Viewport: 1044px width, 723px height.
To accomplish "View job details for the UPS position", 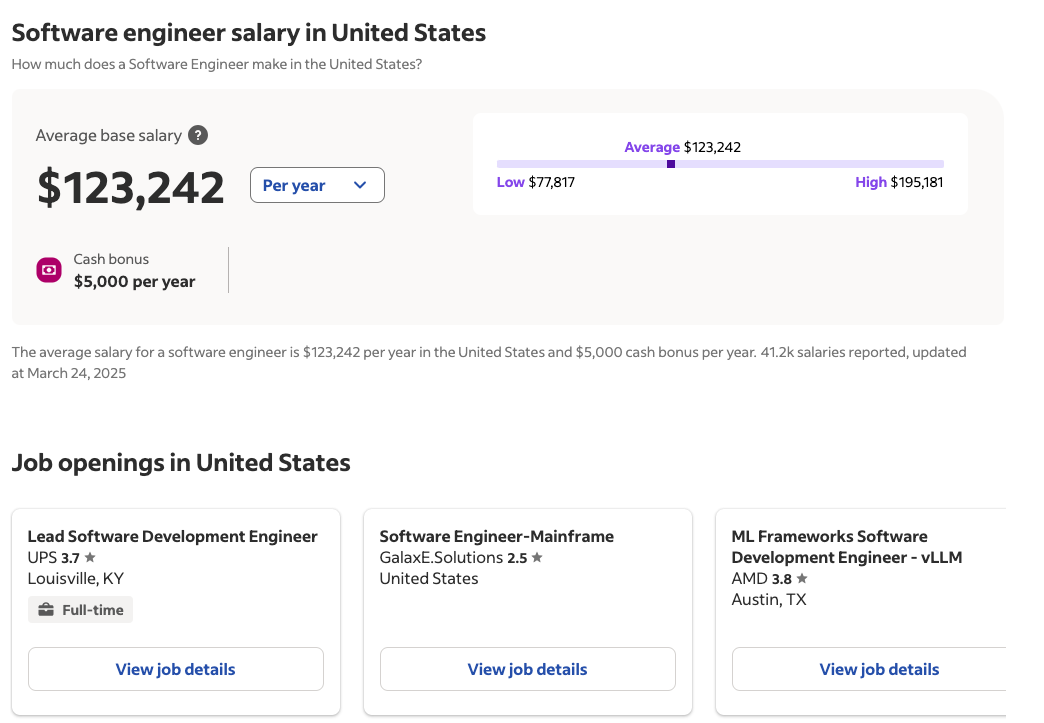I will pyautogui.click(x=175, y=668).
